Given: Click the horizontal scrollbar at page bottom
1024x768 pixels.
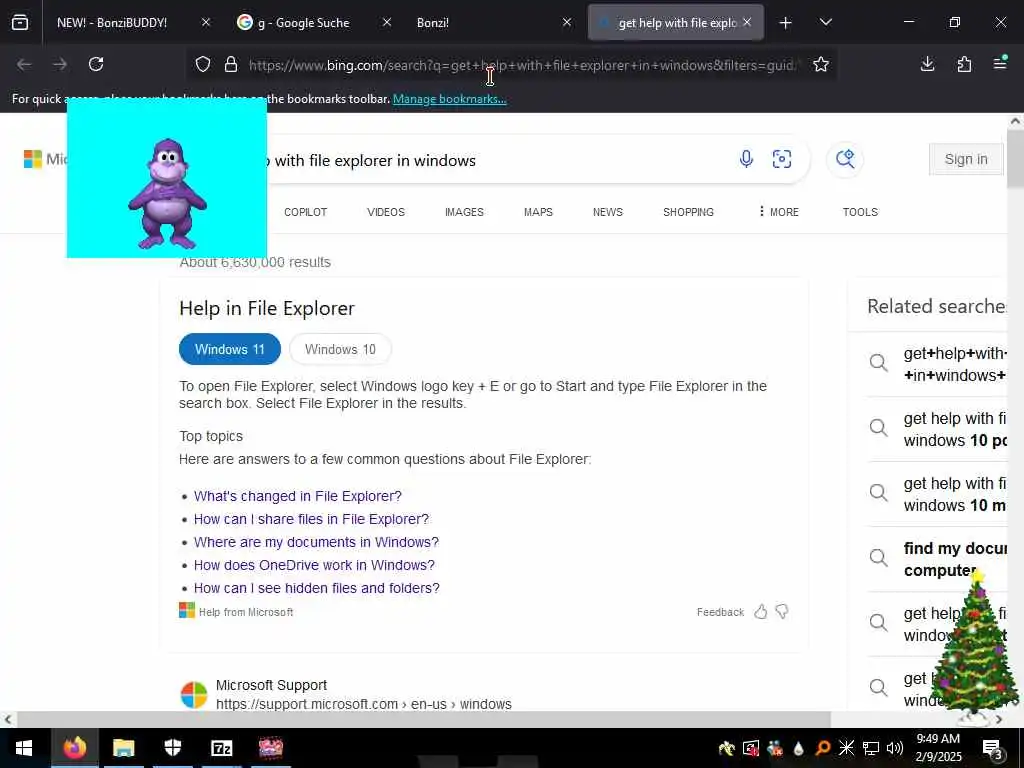Looking at the screenshot, I should (423, 720).
